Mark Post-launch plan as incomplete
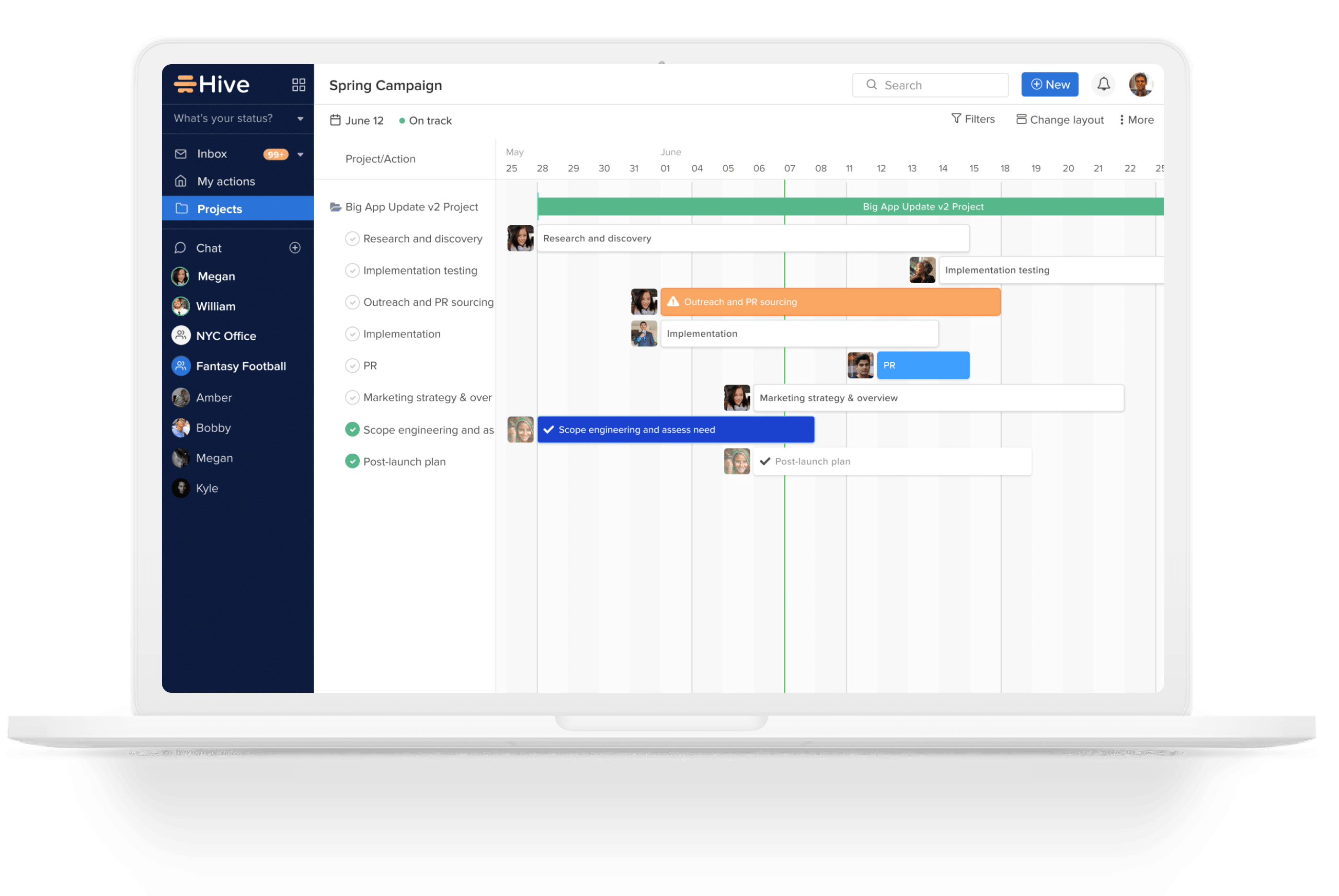This screenshot has height=896, width=1339. [352, 461]
